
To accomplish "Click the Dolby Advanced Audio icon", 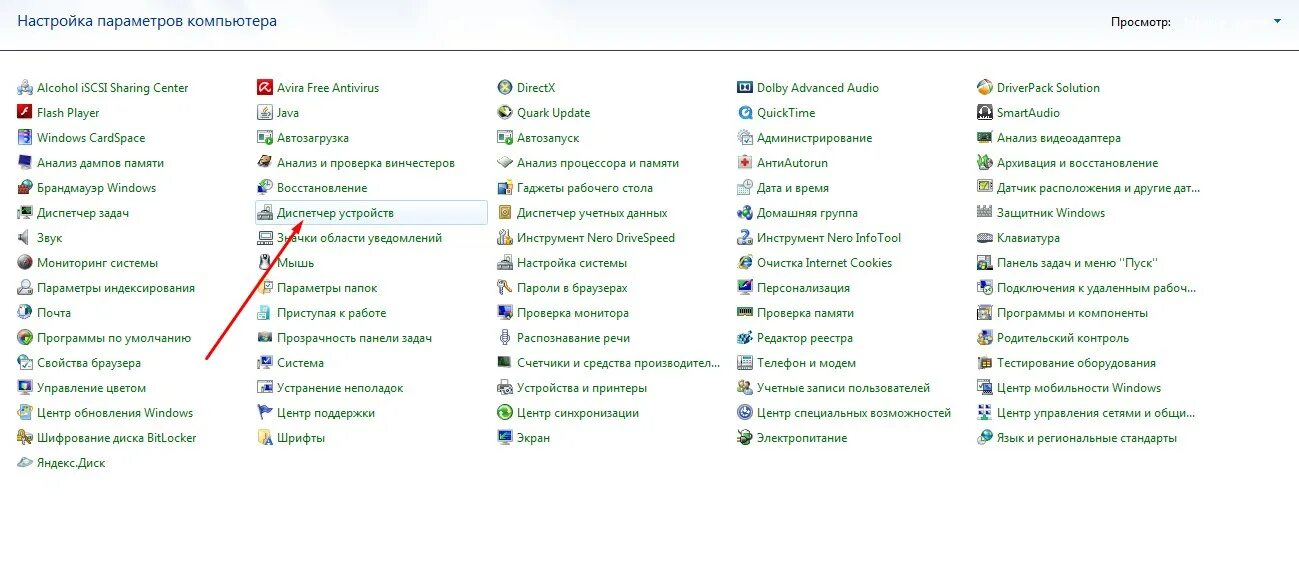I will click(x=745, y=88).
